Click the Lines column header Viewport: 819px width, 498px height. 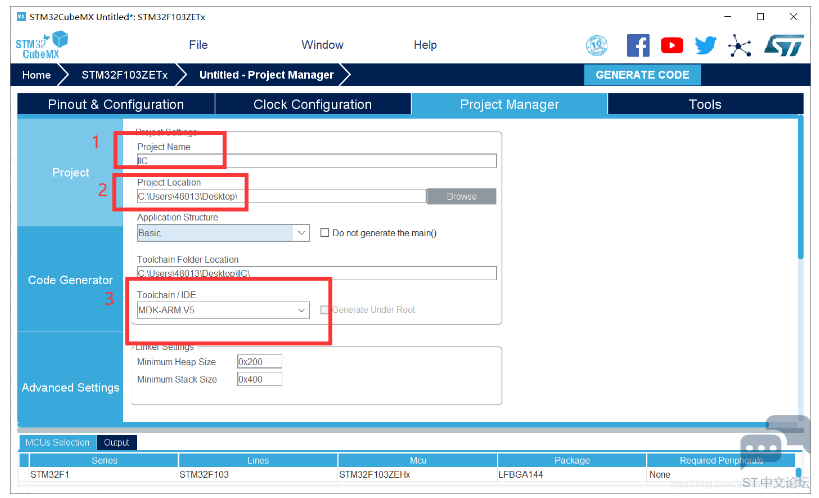(258, 460)
